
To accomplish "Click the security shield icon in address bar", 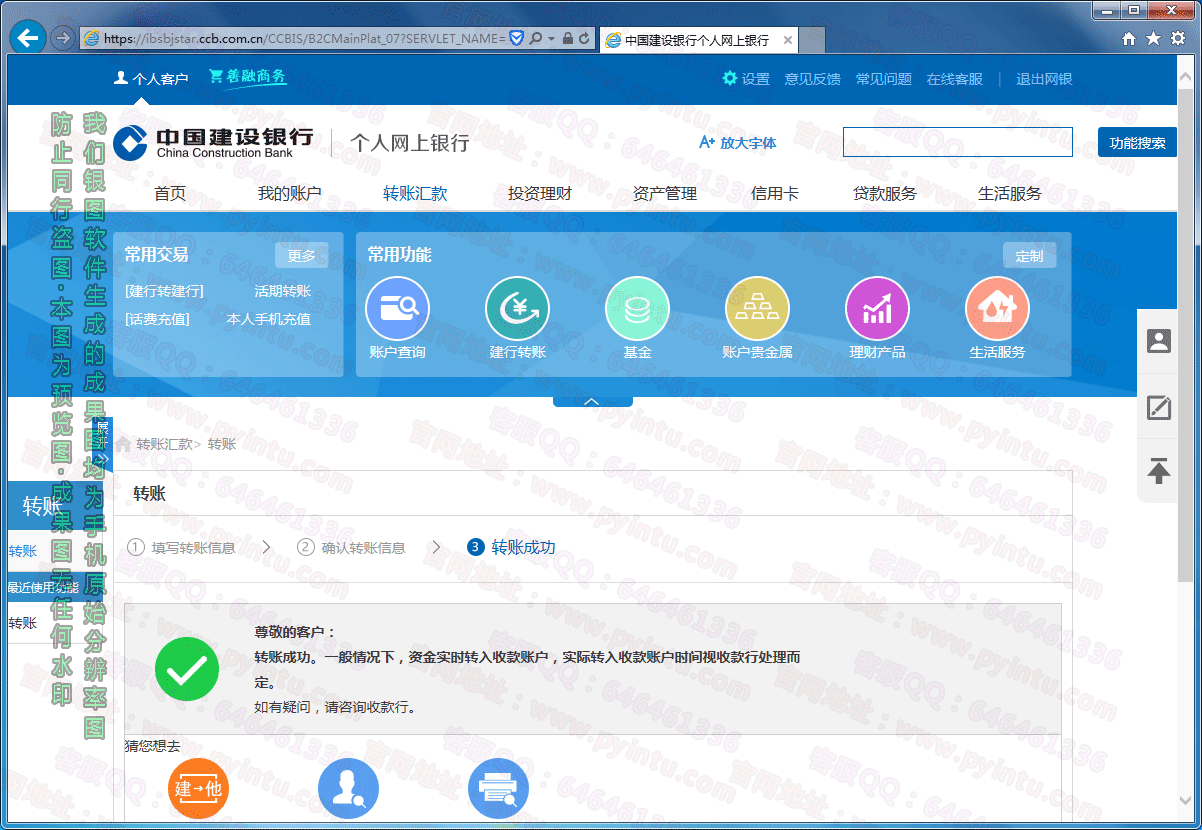I will point(516,39).
